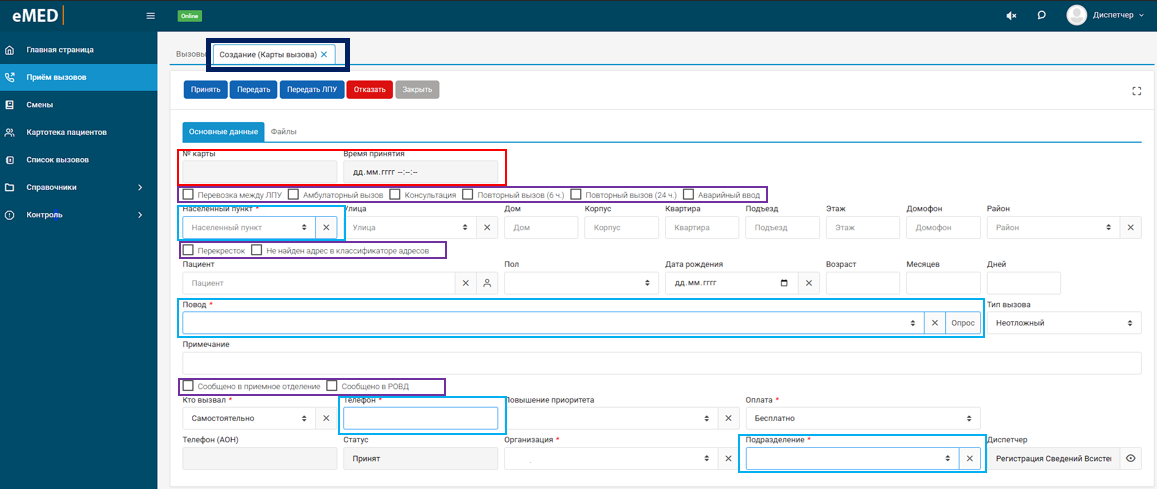Check the Аварийный ввод checkbox
Screen dimensions: 1157x489
tap(688, 195)
